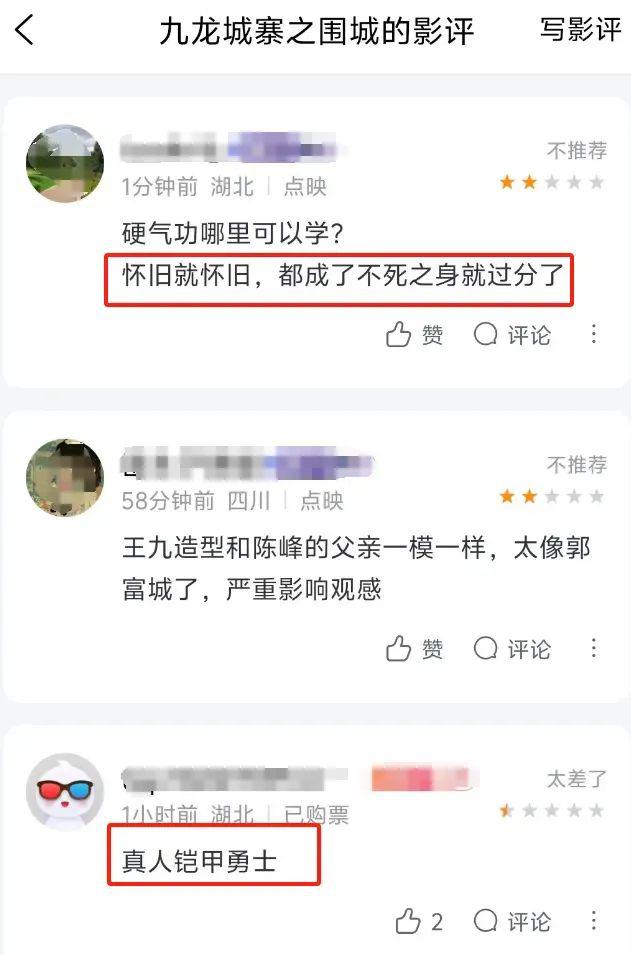The width and height of the screenshot is (631, 955).
Task: Like the 王九造型 review with thumbs-up
Action: pyautogui.click(x=415, y=649)
